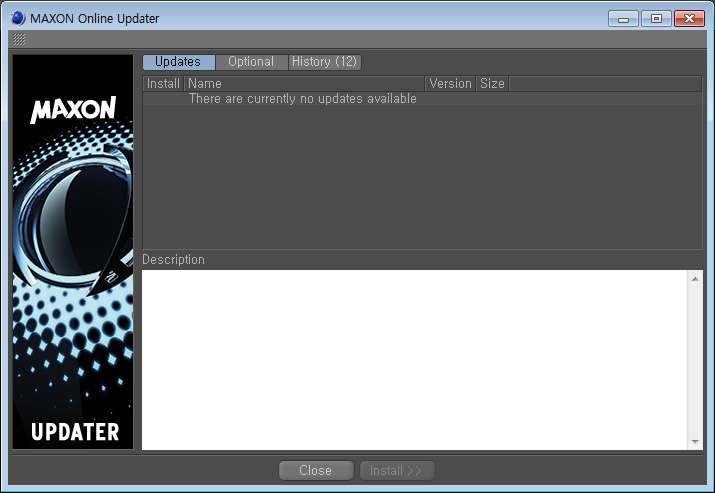The width and height of the screenshot is (715, 493).
Task: Sort by the Name column header
Action: tap(304, 84)
